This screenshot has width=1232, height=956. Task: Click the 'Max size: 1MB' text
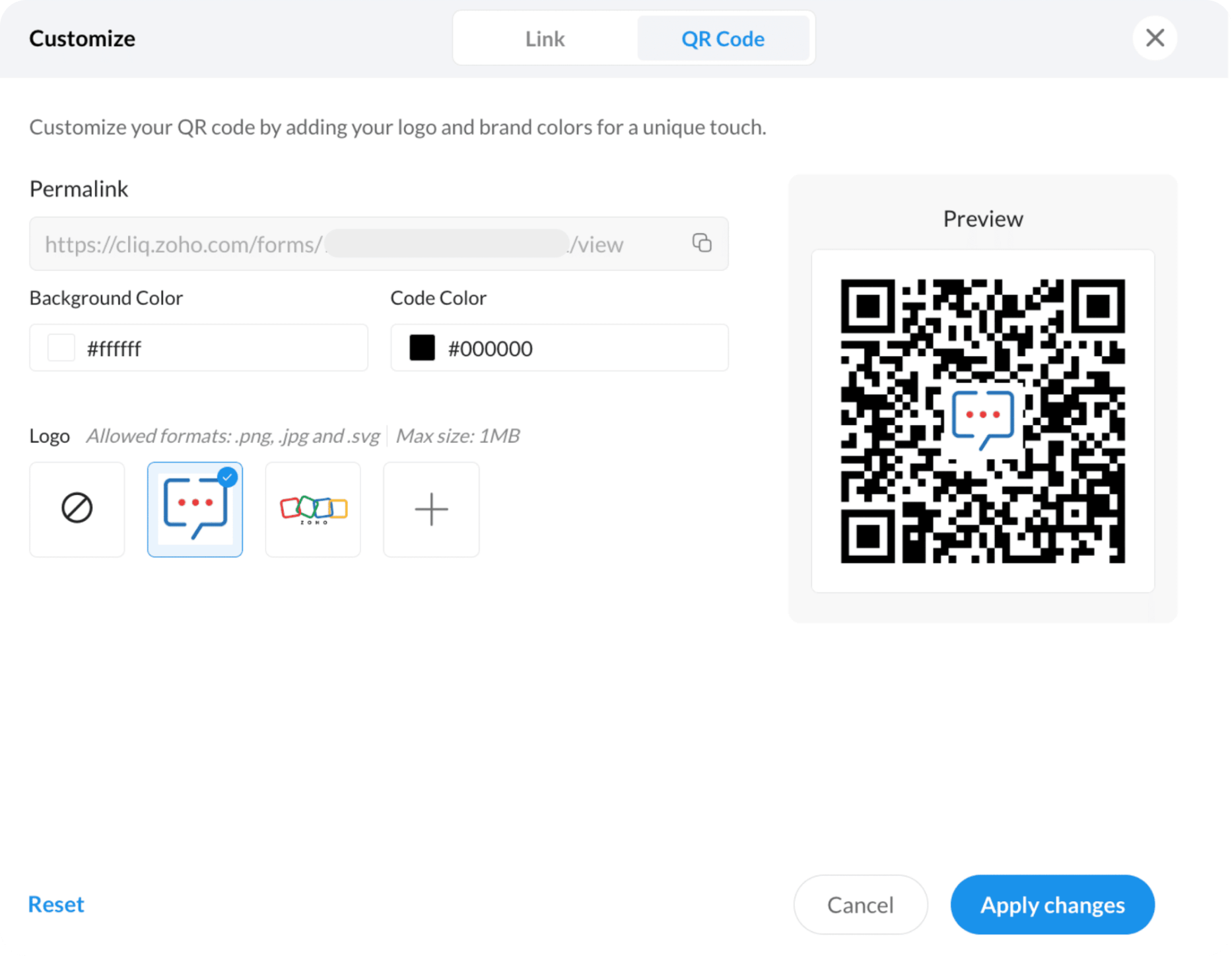point(458,436)
